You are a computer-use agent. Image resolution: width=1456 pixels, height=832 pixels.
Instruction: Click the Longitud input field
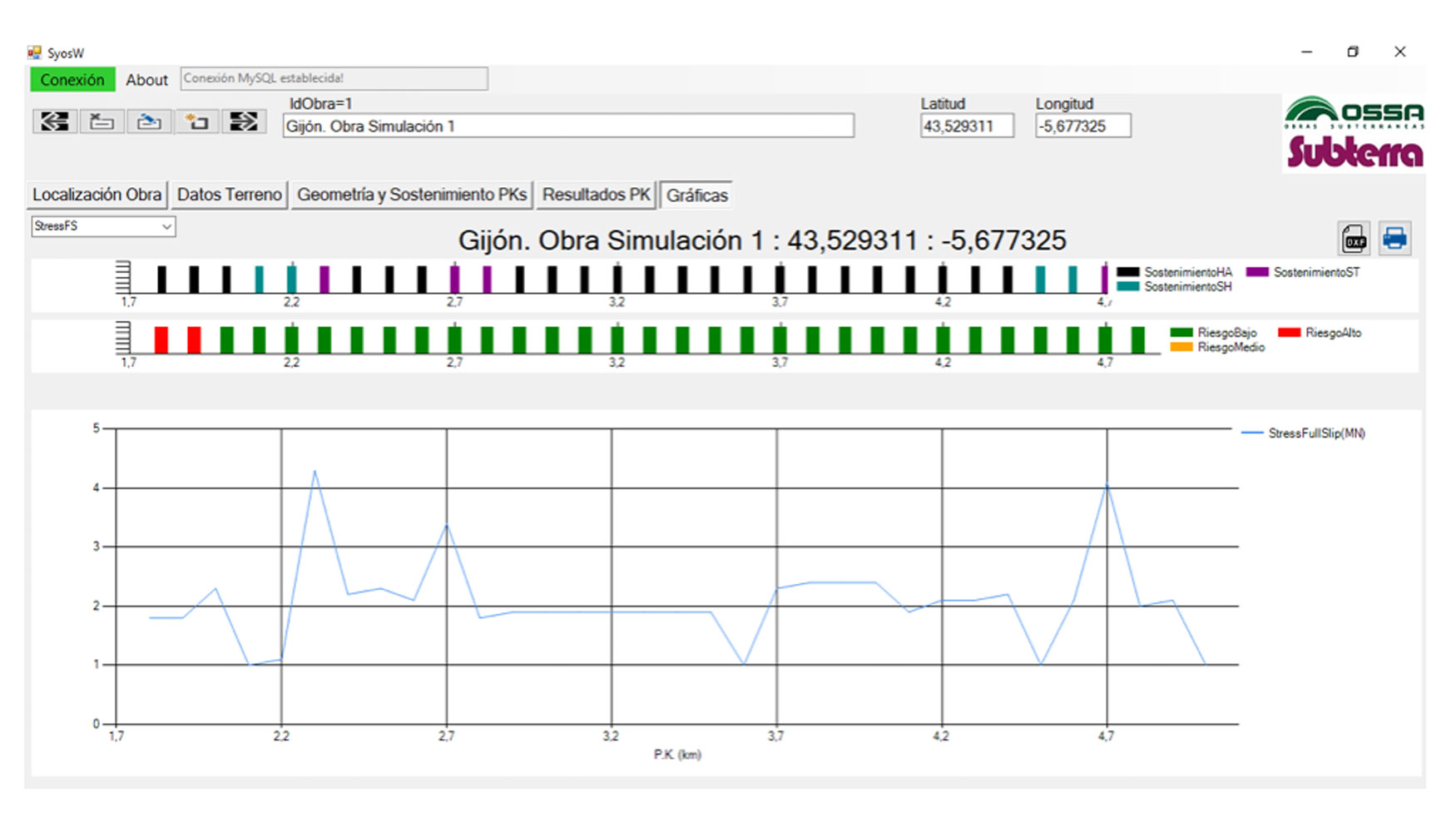(1082, 126)
